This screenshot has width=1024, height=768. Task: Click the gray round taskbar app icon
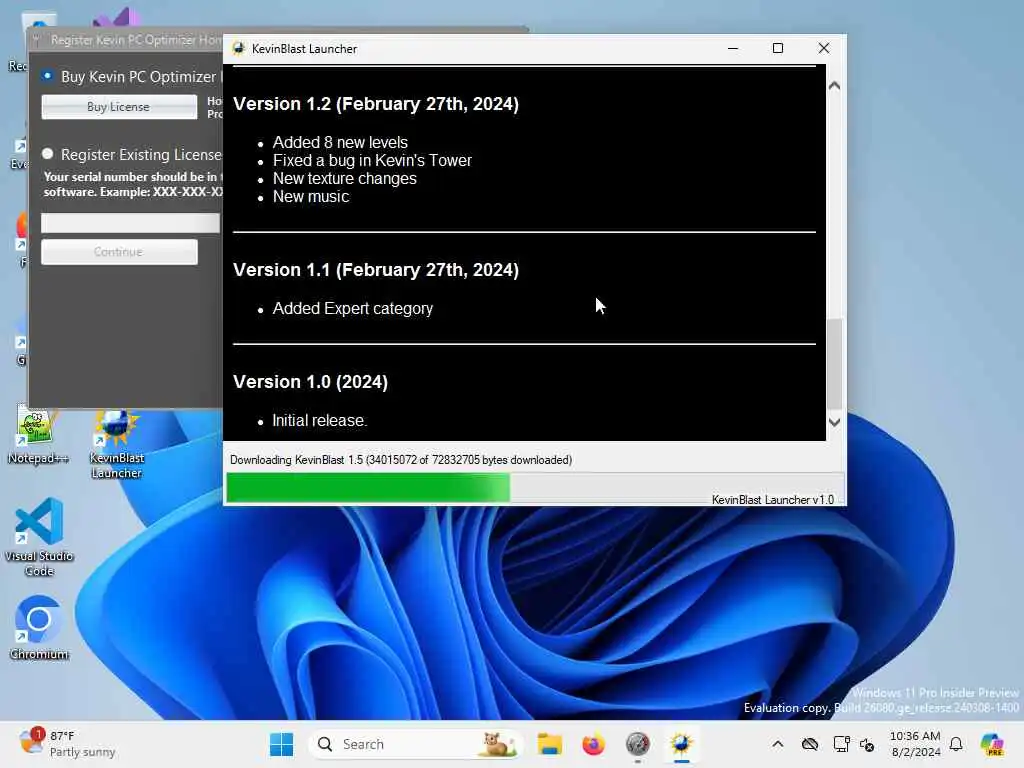pos(637,744)
